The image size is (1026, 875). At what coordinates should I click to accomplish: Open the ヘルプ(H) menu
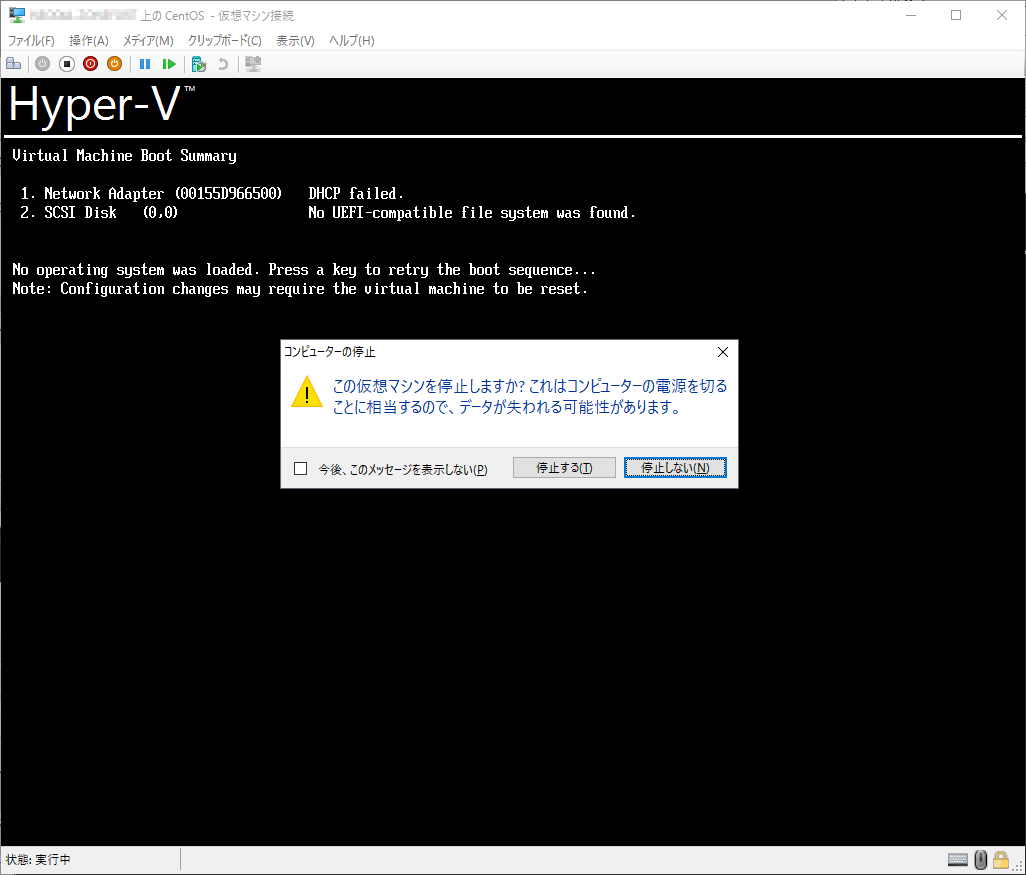[x=351, y=41]
